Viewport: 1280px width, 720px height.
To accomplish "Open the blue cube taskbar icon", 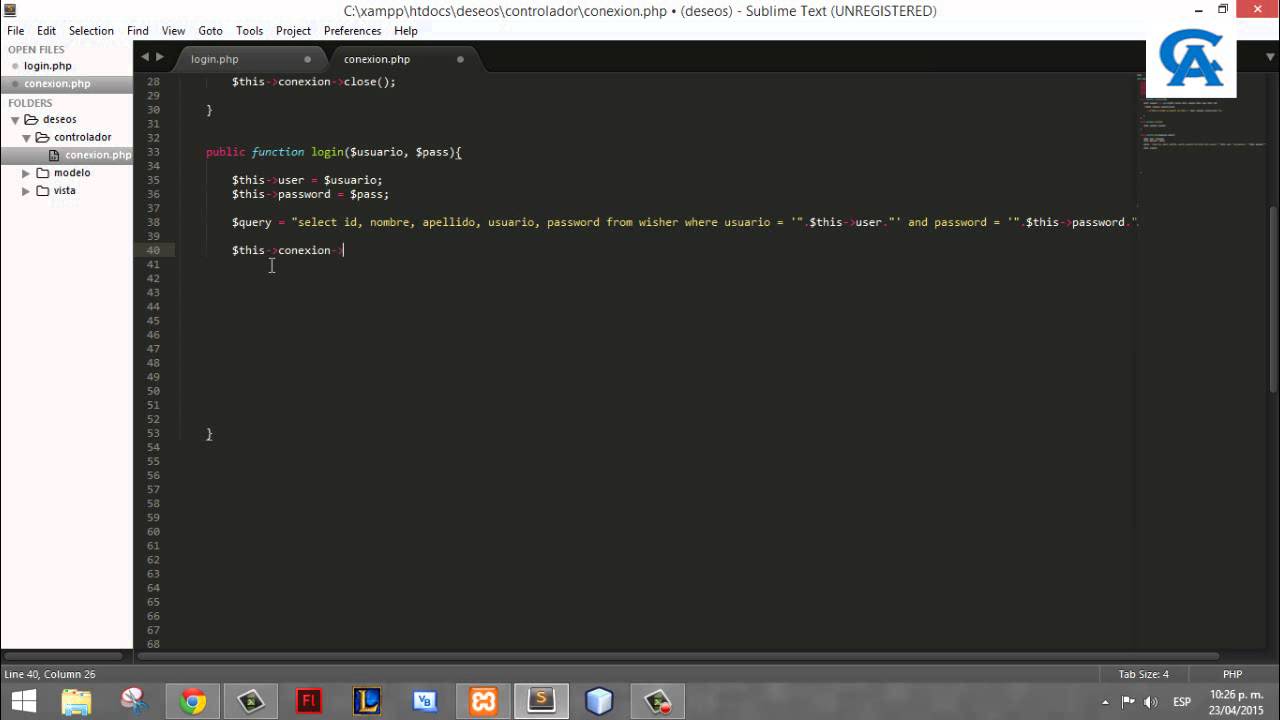I will (x=599, y=701).
